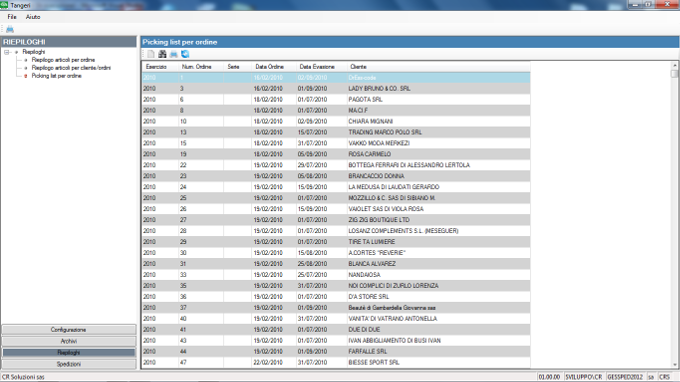Viewport: 680px width, 382px height.
Task: Sort by the Data Evasione column header
Action: point(321,67)
